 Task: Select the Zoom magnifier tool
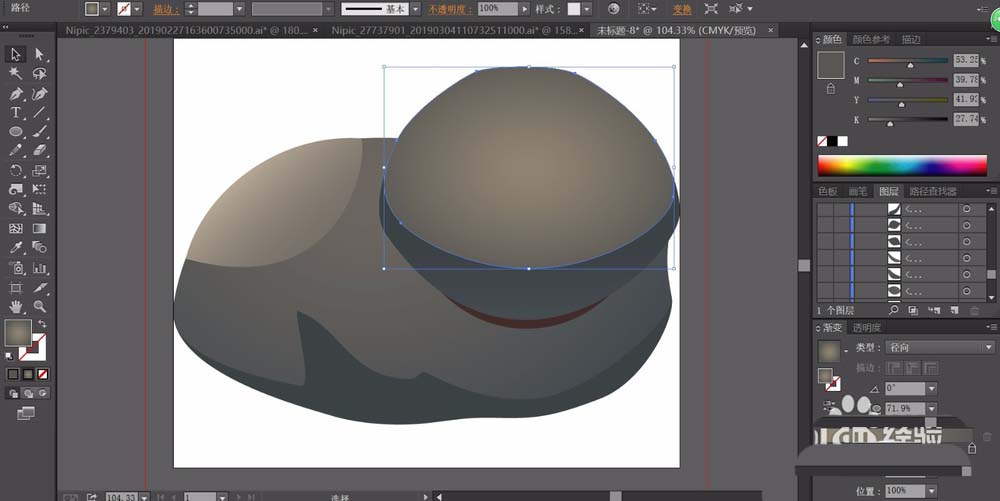click(x=40, y=306)
